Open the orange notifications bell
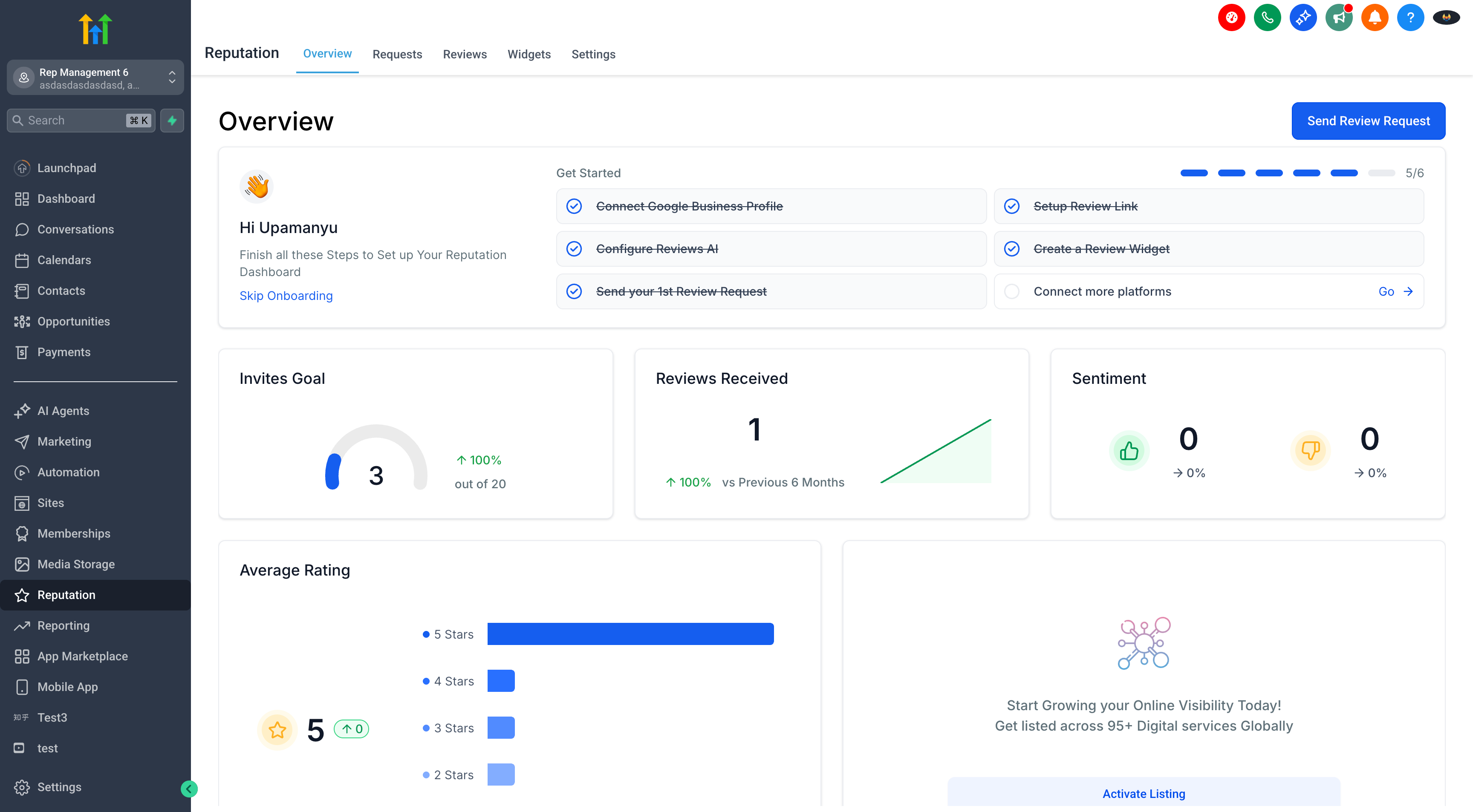The width and height of the screenshot is (1473, 812). click(1375, 18)
